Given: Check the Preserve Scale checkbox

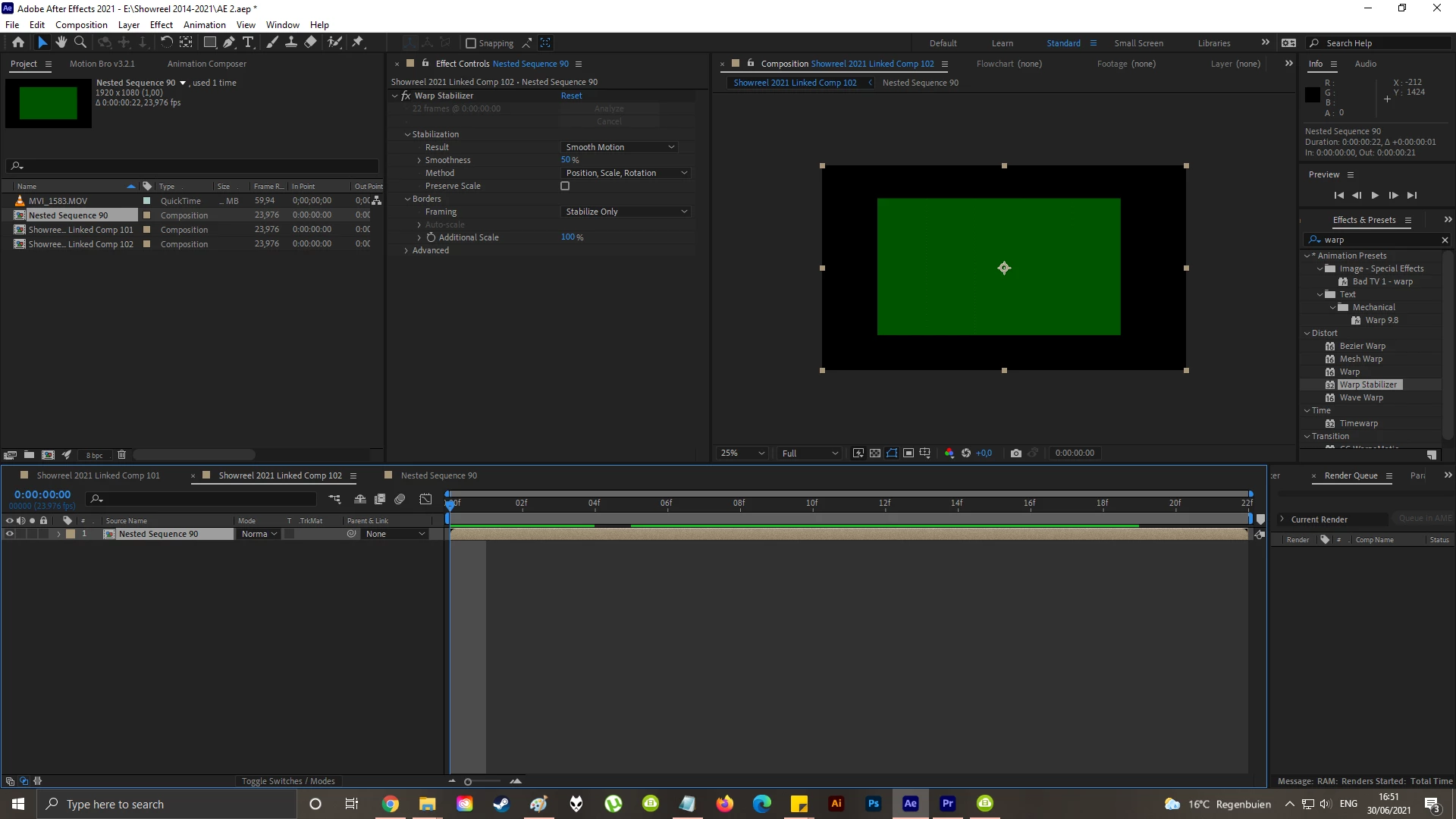Looking at the screenshot, I should 565,186.
